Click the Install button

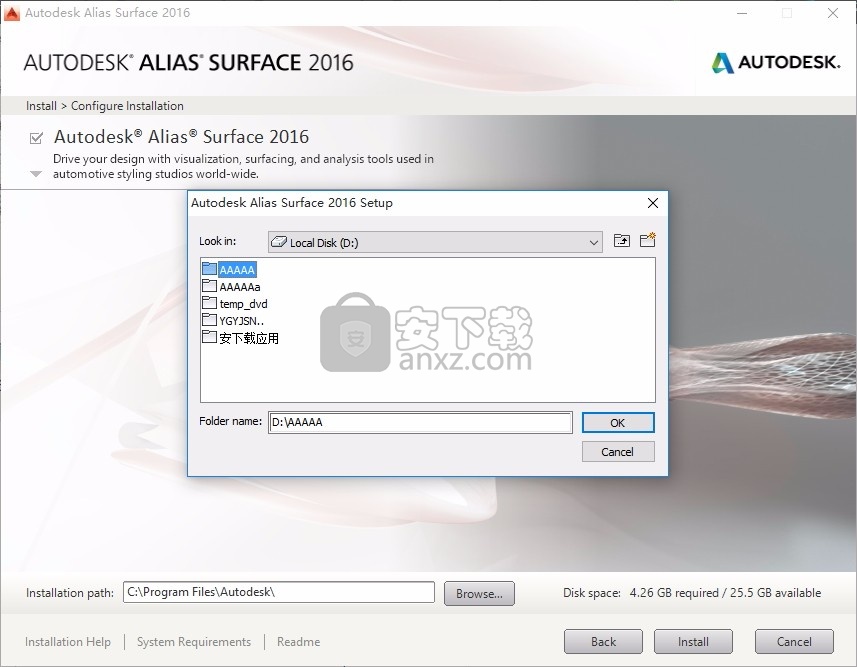point(693,641)
